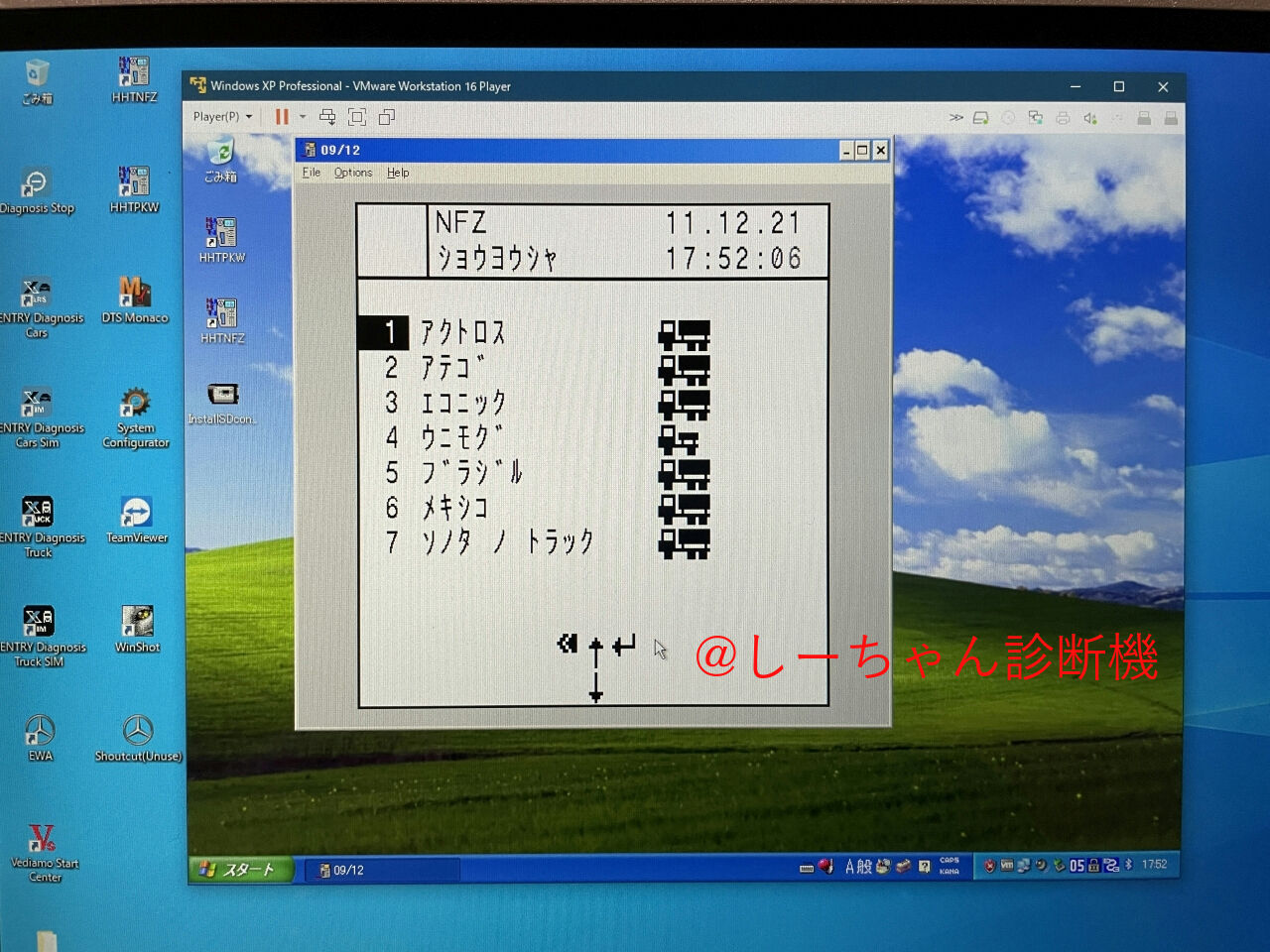Open the File menu in the HHT window

(x=310, y=172)
